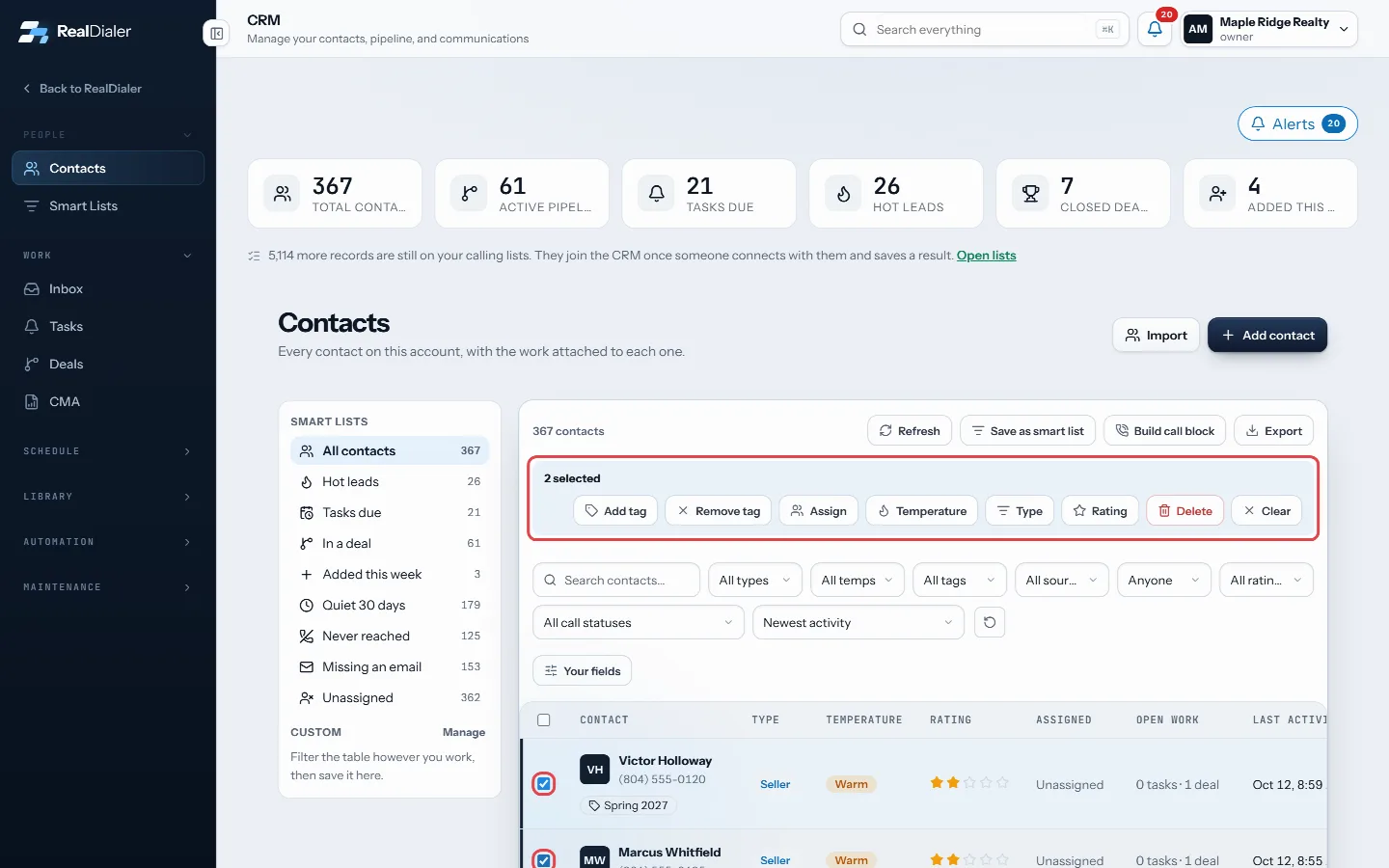Open Rating bulk action

tap(1101, 511)
